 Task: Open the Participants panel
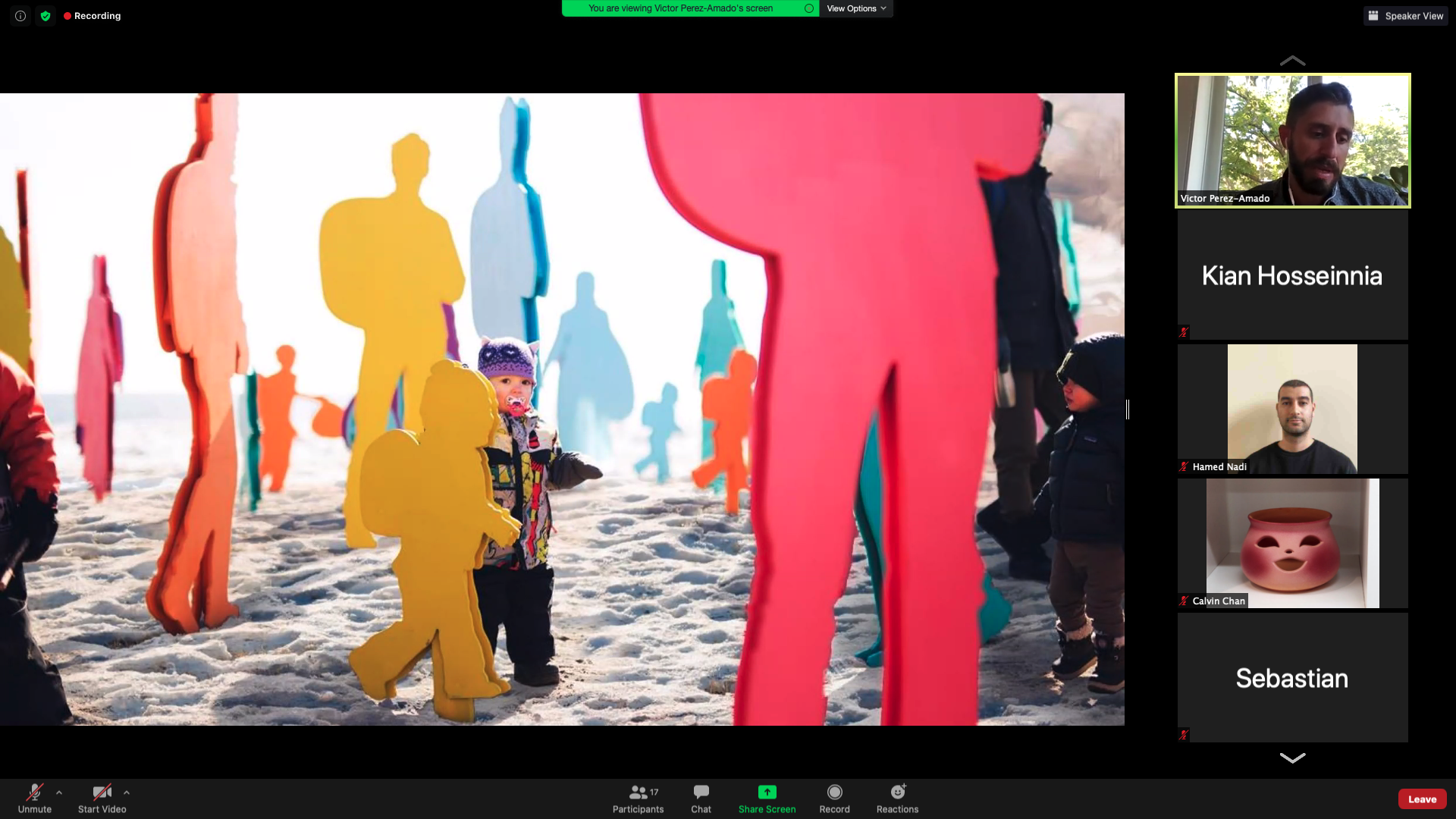tap(639, 799)
